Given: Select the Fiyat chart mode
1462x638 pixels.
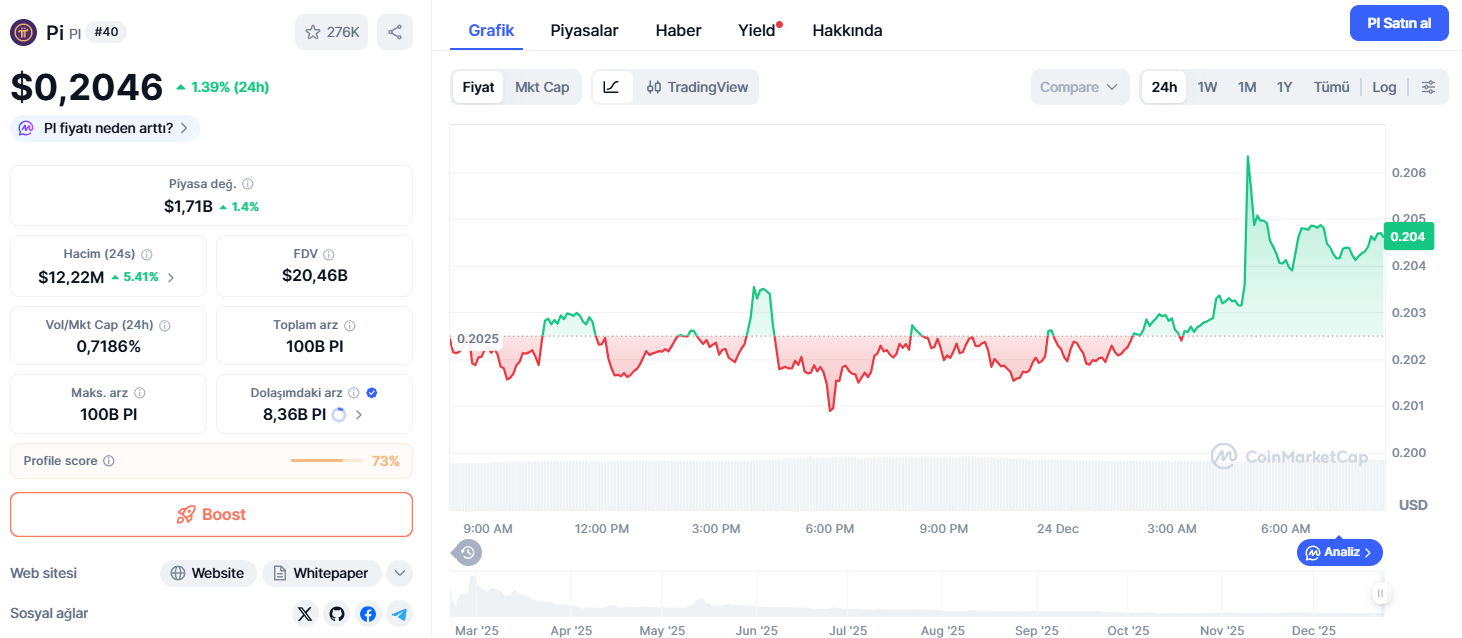Looking at the screenshot, I should (x=478, y=87).
